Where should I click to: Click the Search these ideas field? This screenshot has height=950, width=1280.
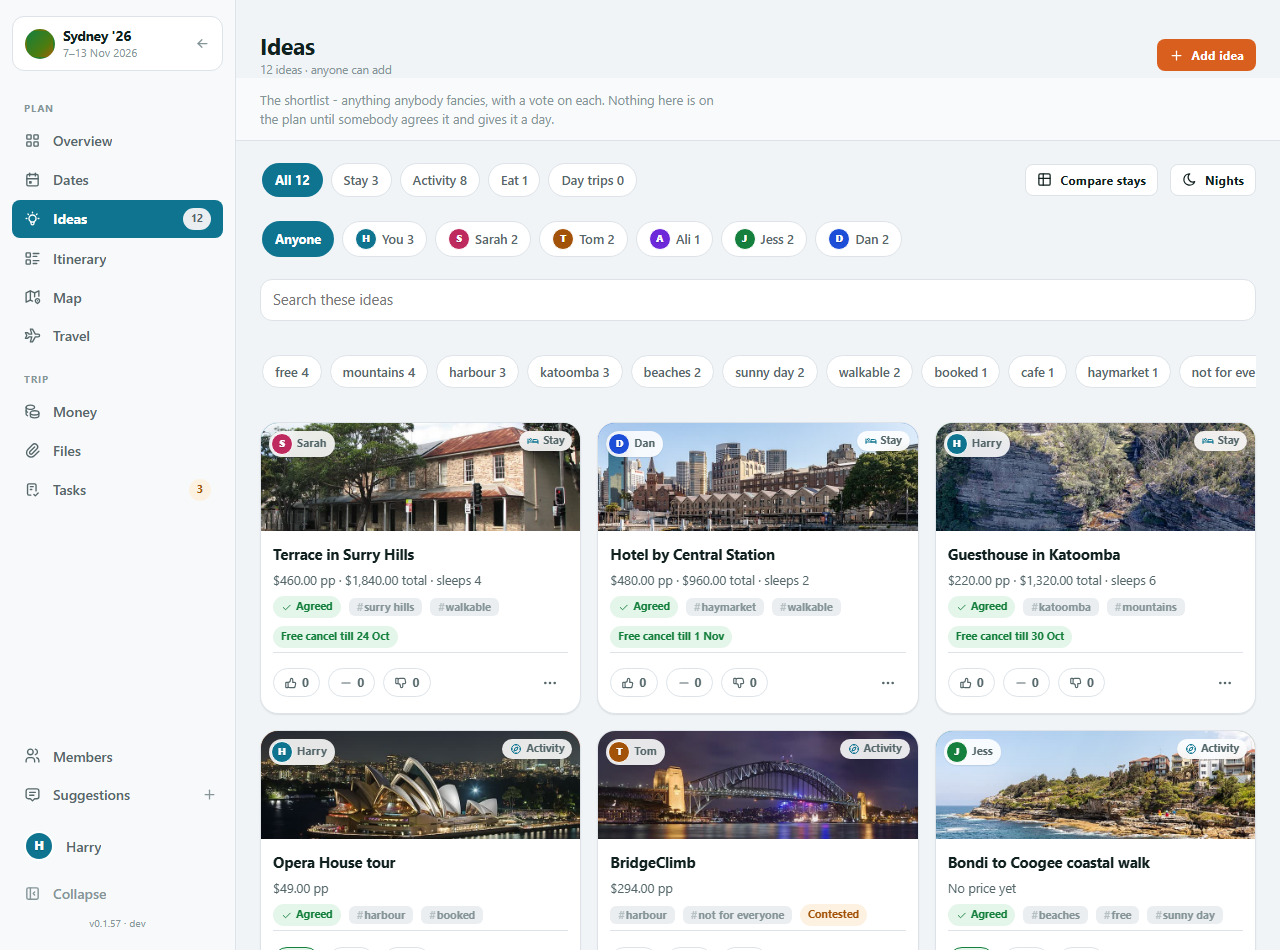point(758,300)
